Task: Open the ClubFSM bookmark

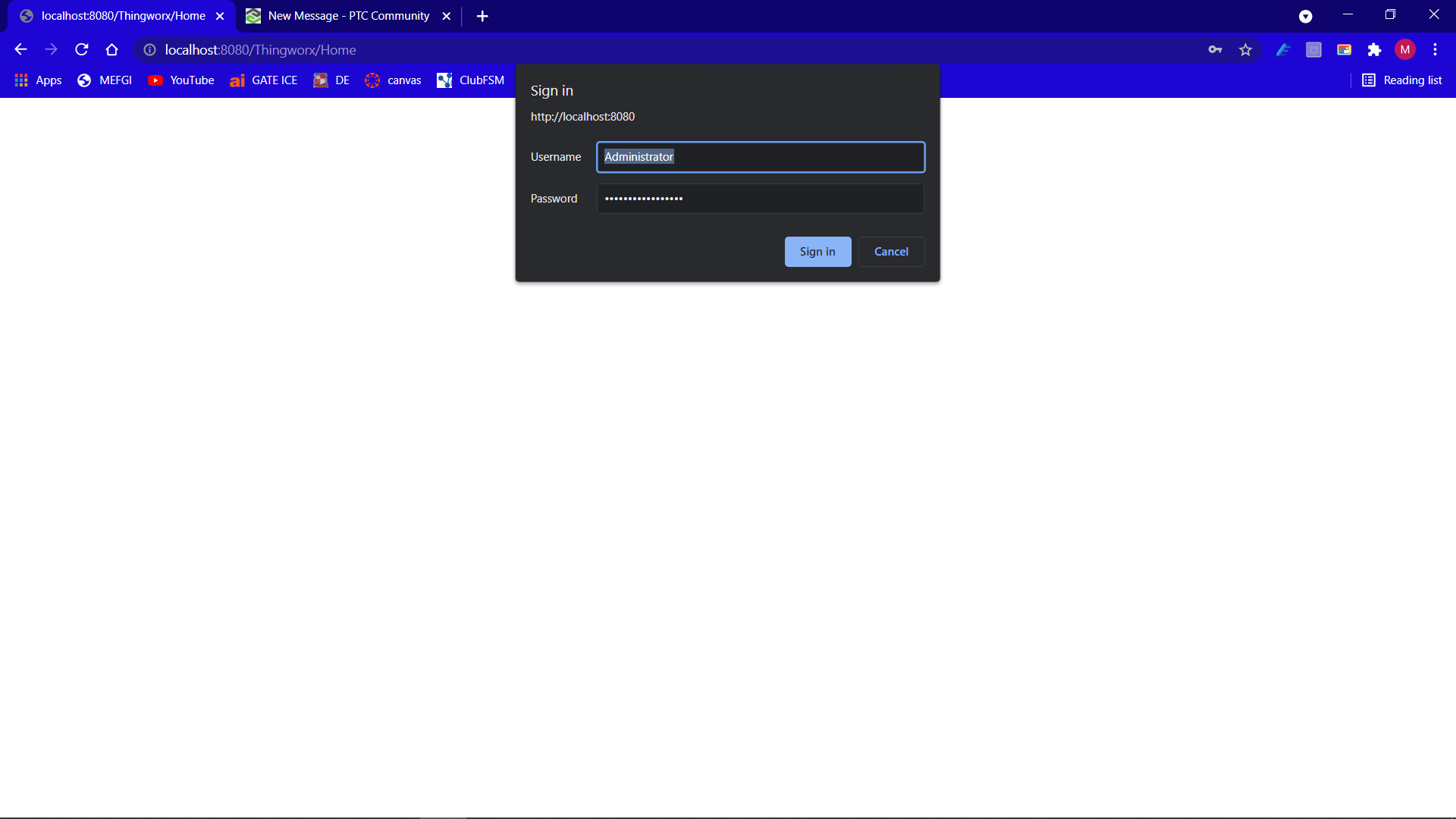Action: [x=470, y=80]
